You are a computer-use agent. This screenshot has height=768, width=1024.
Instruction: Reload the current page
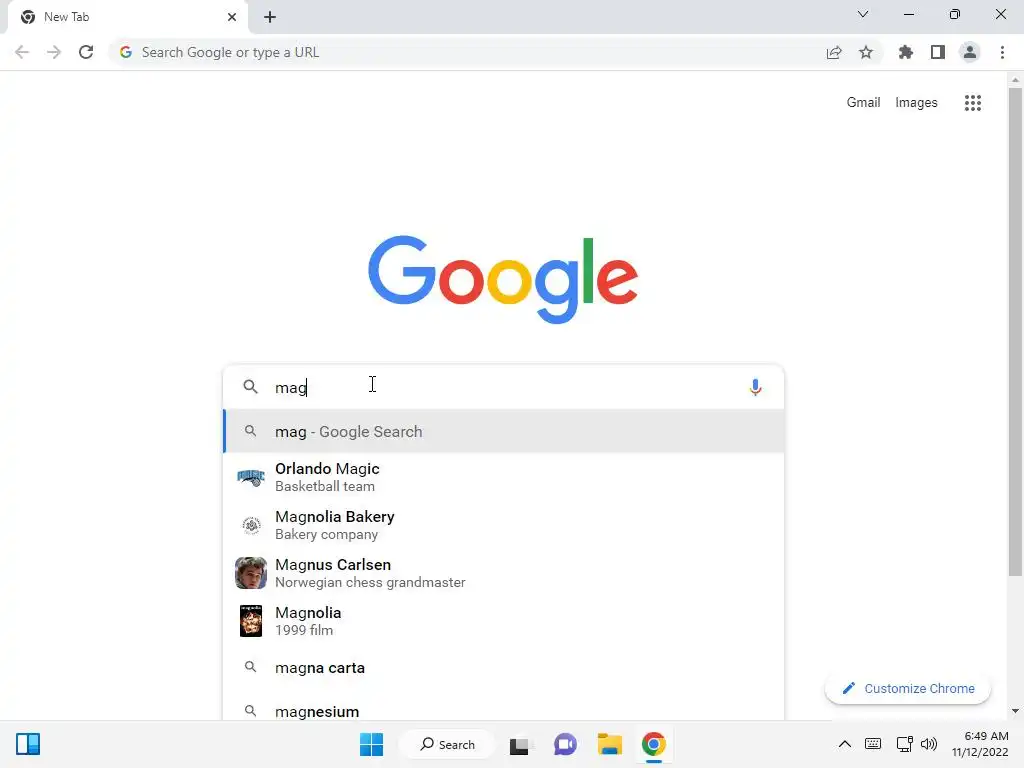click(86, 52)
